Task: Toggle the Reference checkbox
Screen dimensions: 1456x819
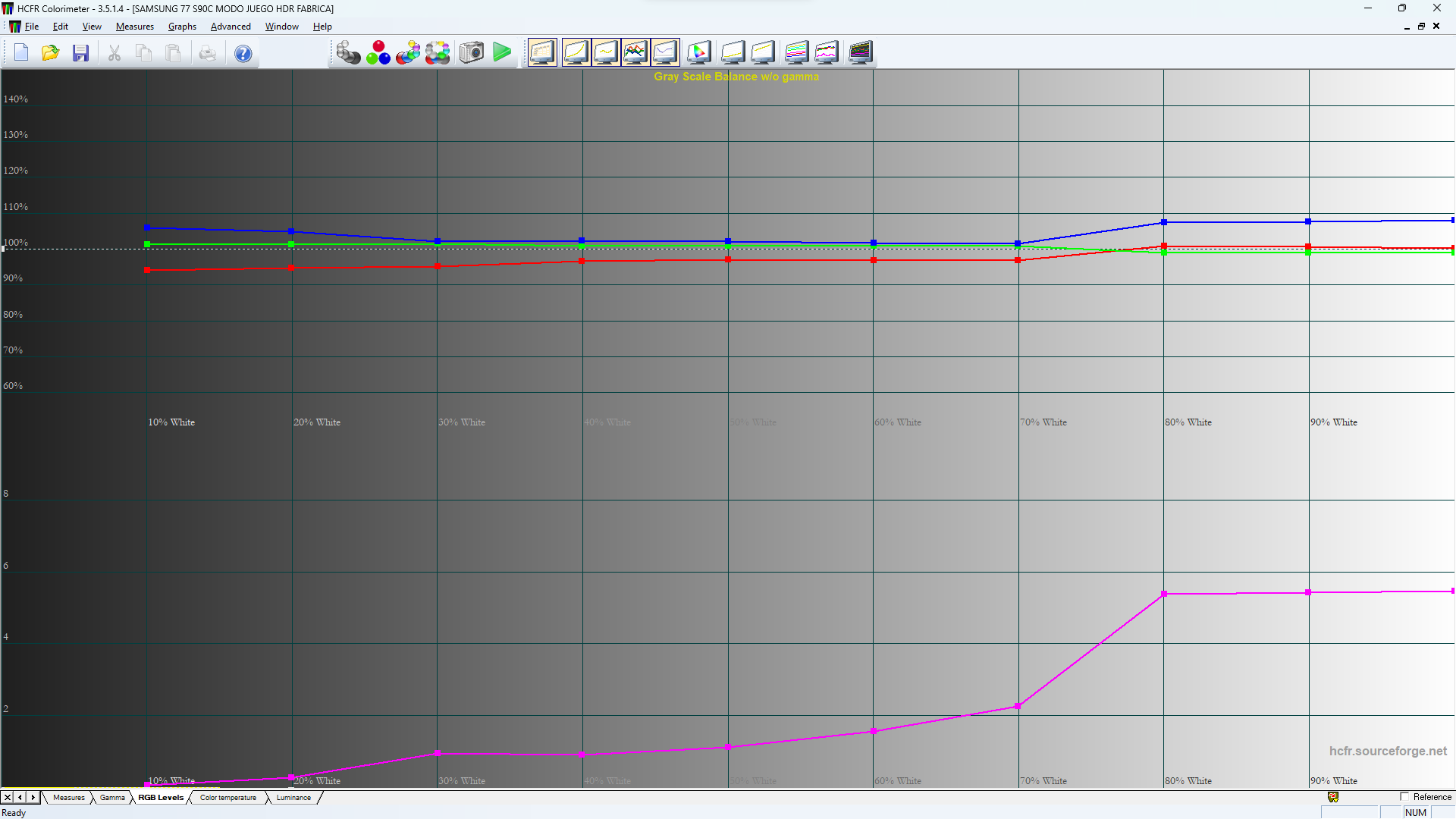Action: click(1404, 797)
